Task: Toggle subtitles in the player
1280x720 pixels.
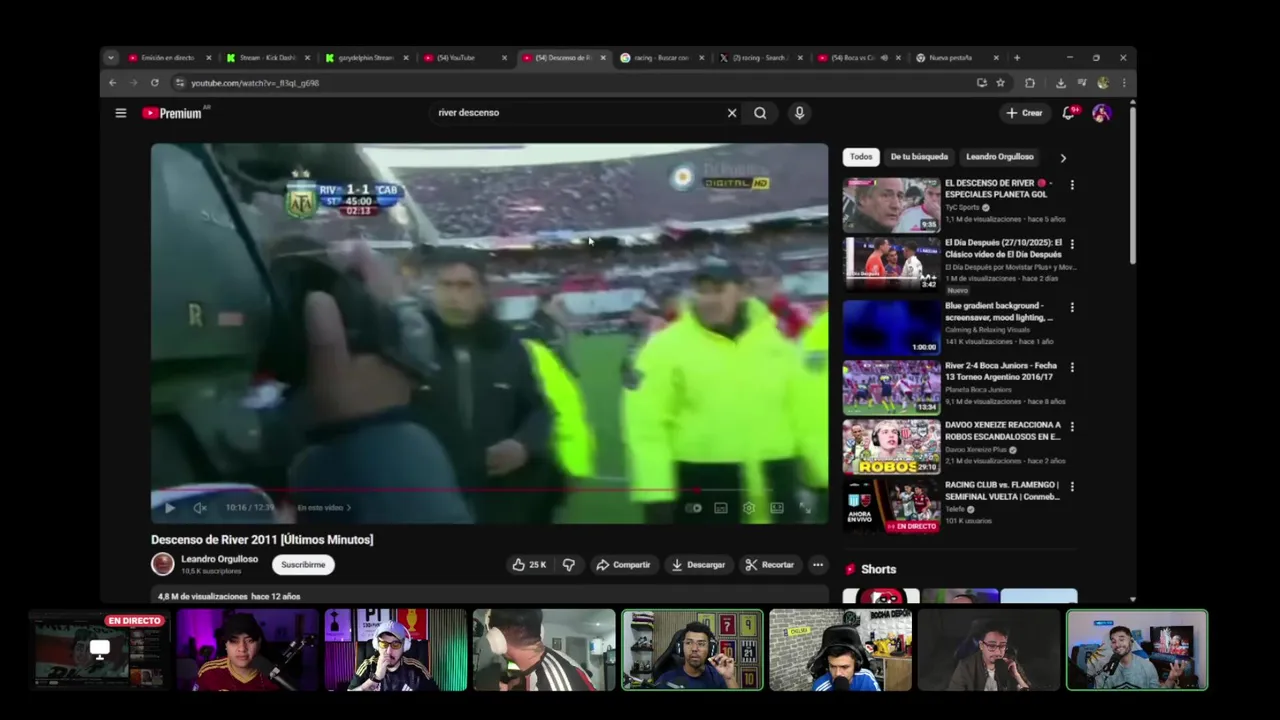Action: [721, 508]
